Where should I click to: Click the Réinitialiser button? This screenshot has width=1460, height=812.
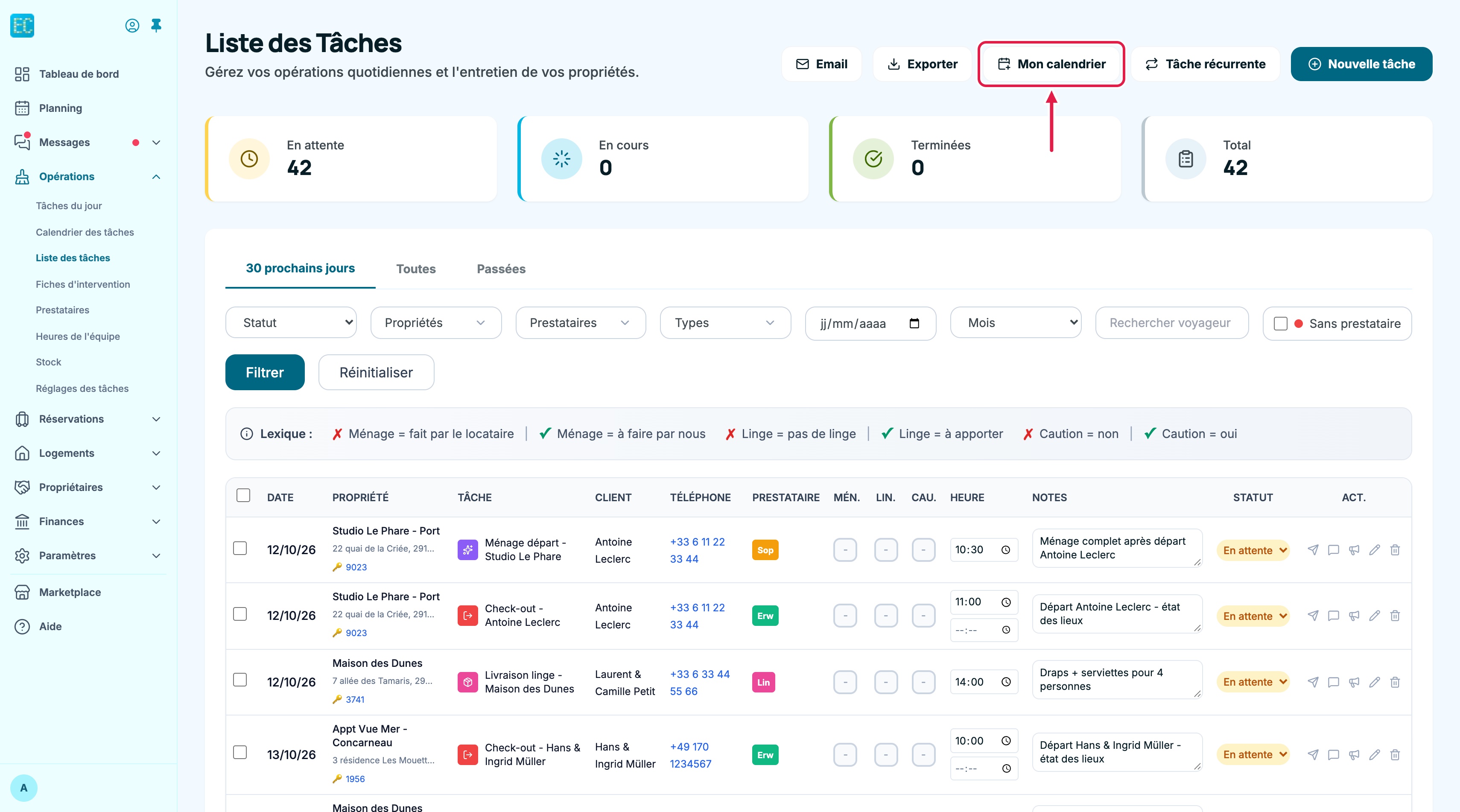377,372
